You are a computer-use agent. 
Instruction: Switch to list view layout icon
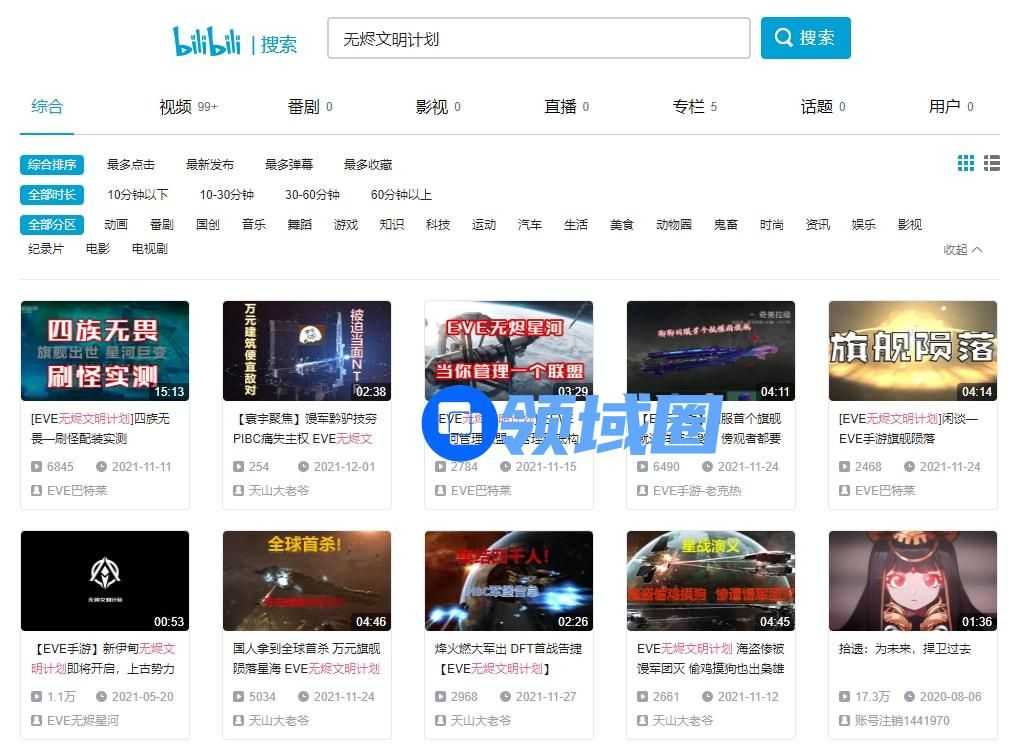point(992,163)
